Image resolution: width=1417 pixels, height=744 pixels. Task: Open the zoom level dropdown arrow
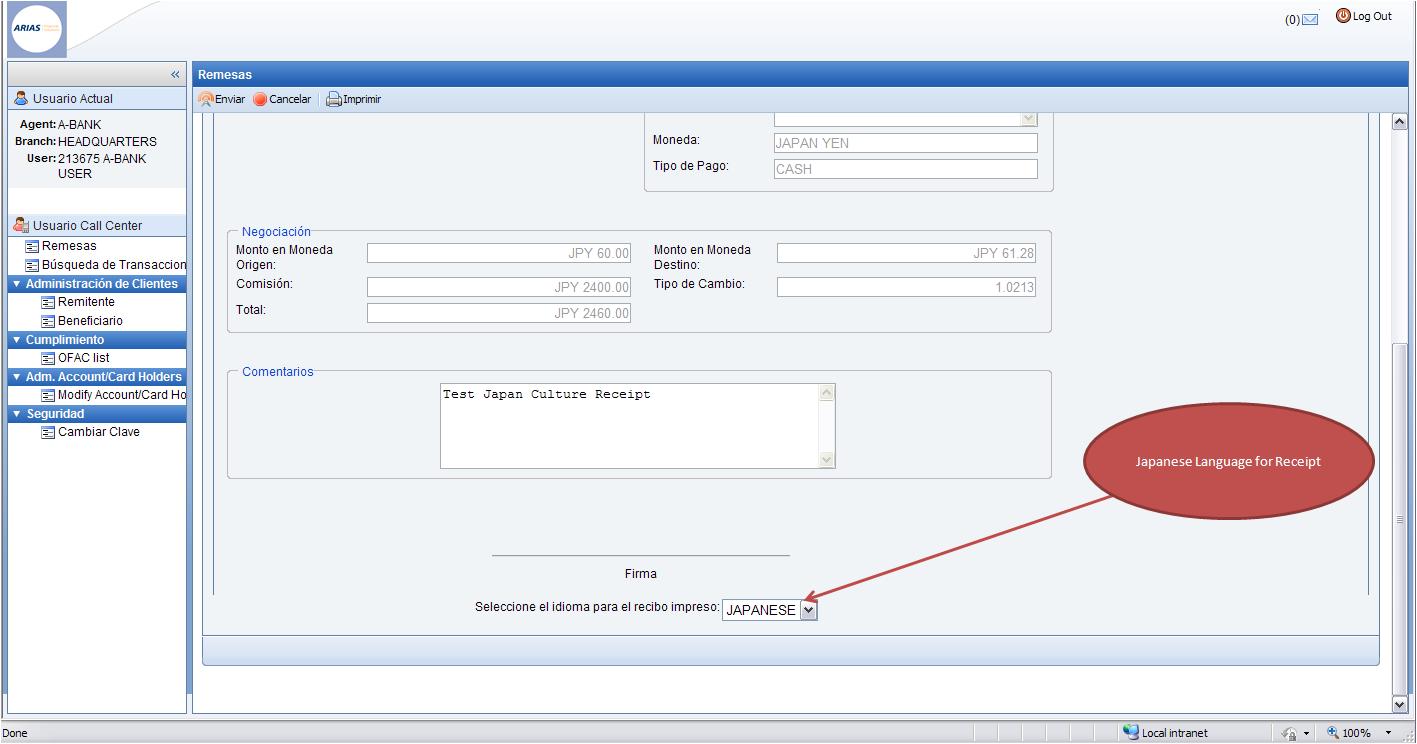click(1388, 733)
